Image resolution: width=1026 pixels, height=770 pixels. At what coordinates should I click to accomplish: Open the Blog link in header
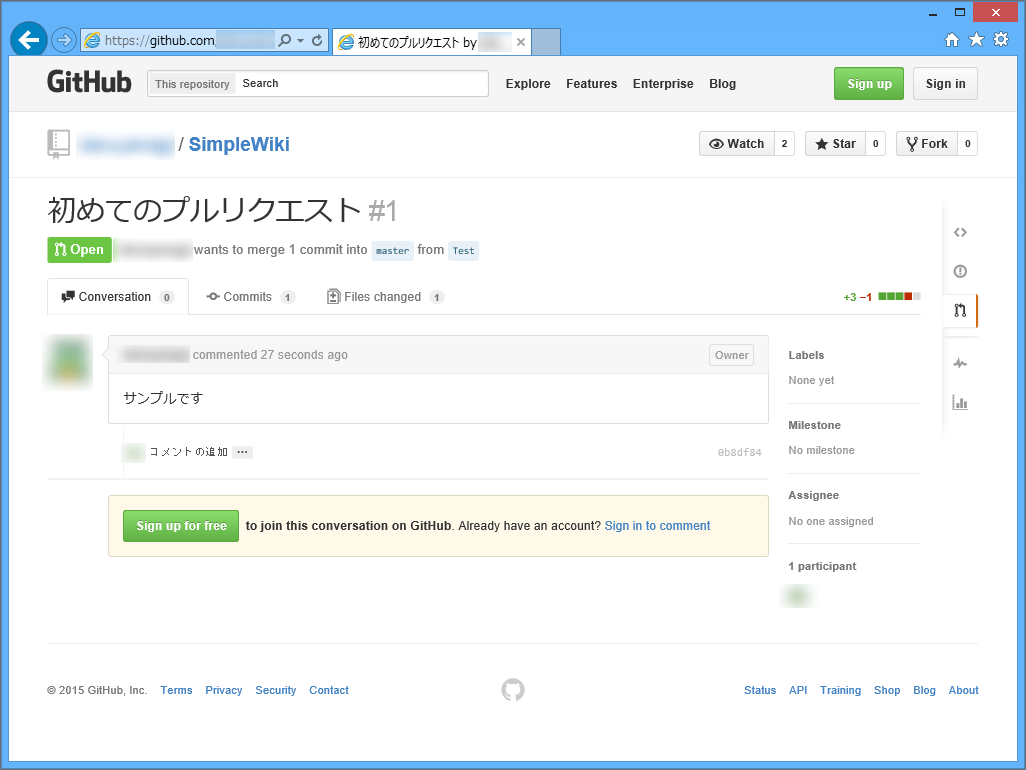722,84
